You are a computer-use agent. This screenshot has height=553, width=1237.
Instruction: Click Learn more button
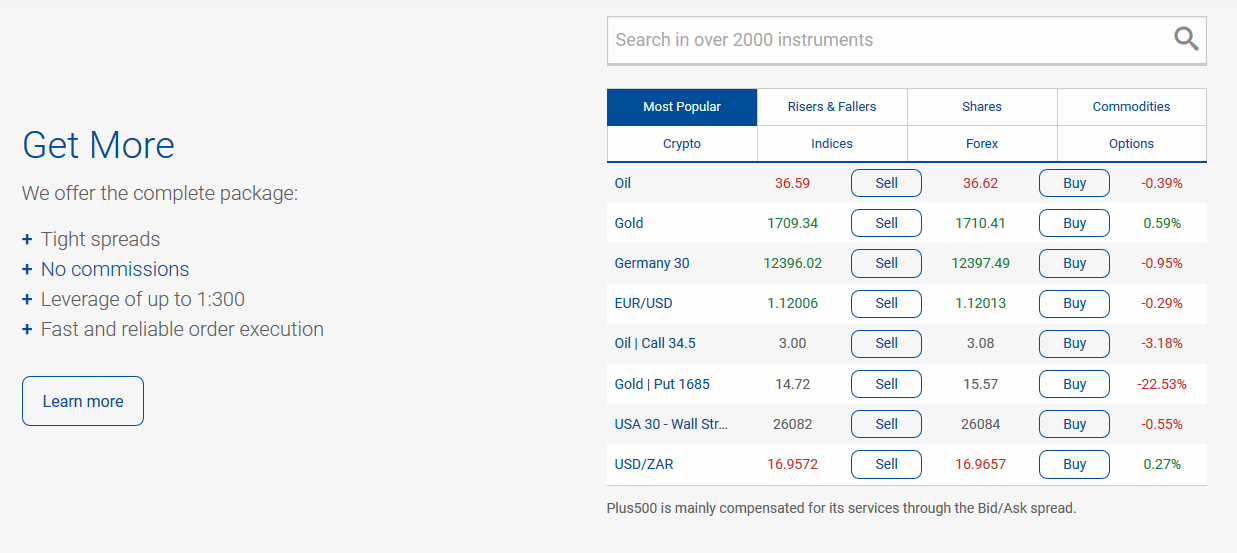tap(83, 401)
